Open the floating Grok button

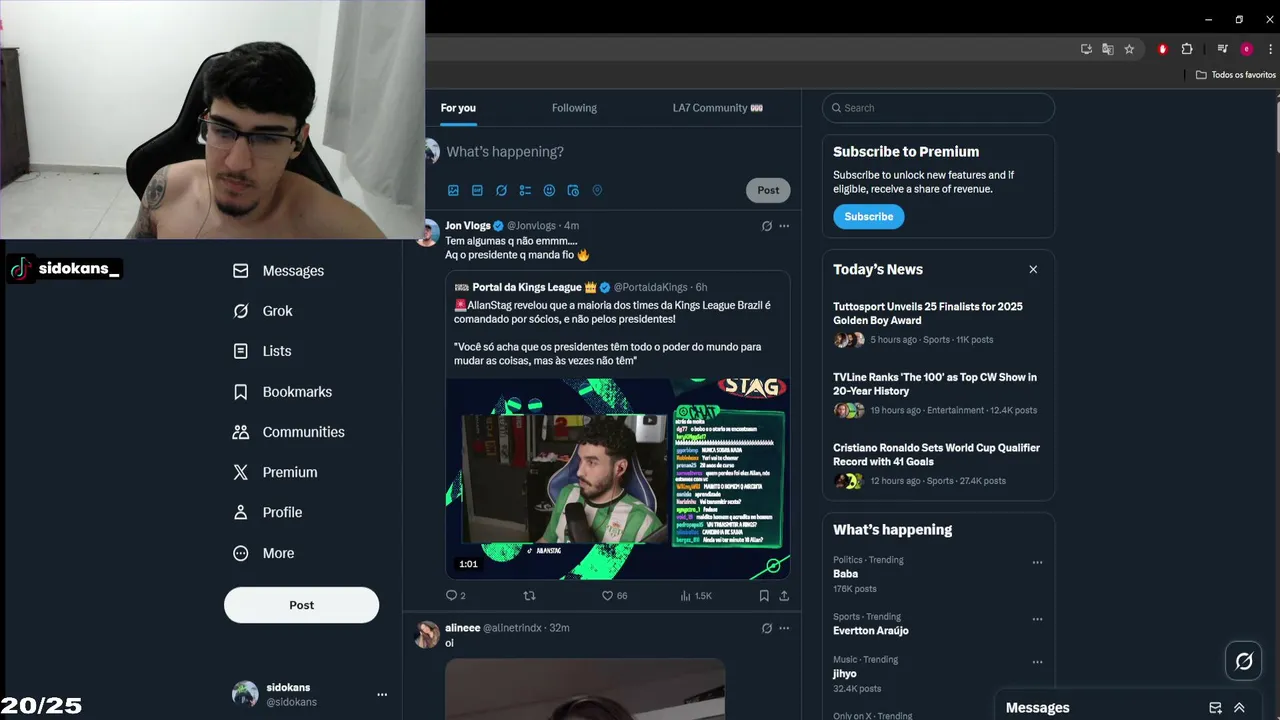pyautogui.click(x=1244, y=661)
